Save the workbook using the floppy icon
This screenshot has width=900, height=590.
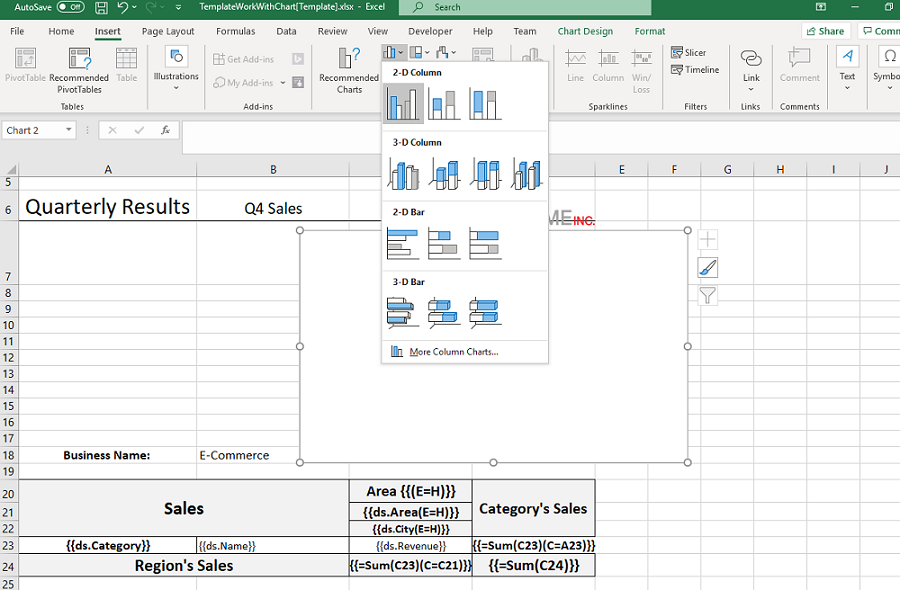tap(102, 7)
